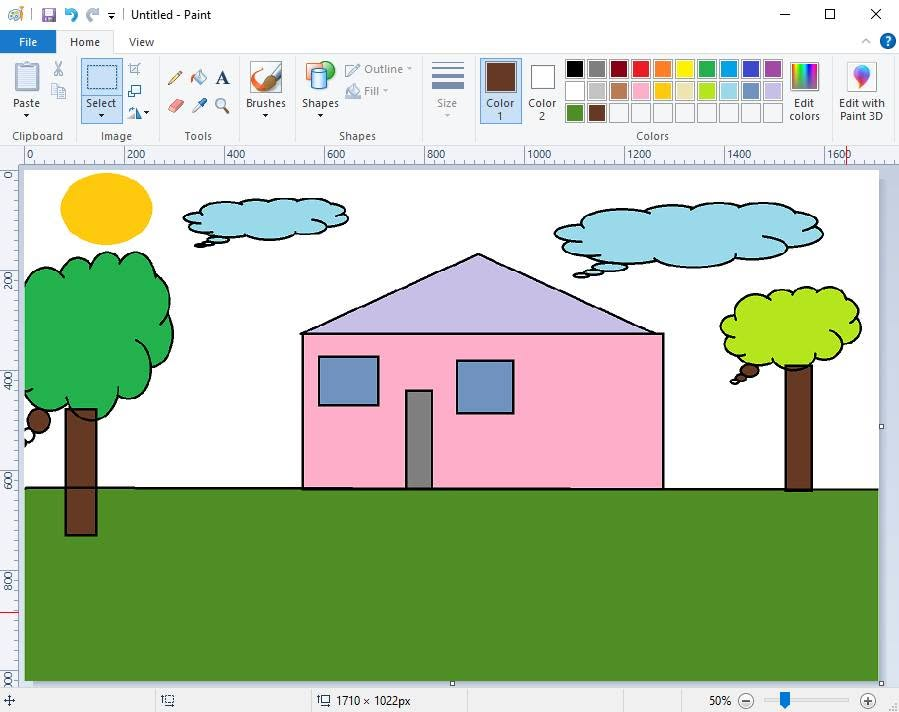Click the Paste clipboard icon
This screenshot has height=712, width=899.
(26, 77)
